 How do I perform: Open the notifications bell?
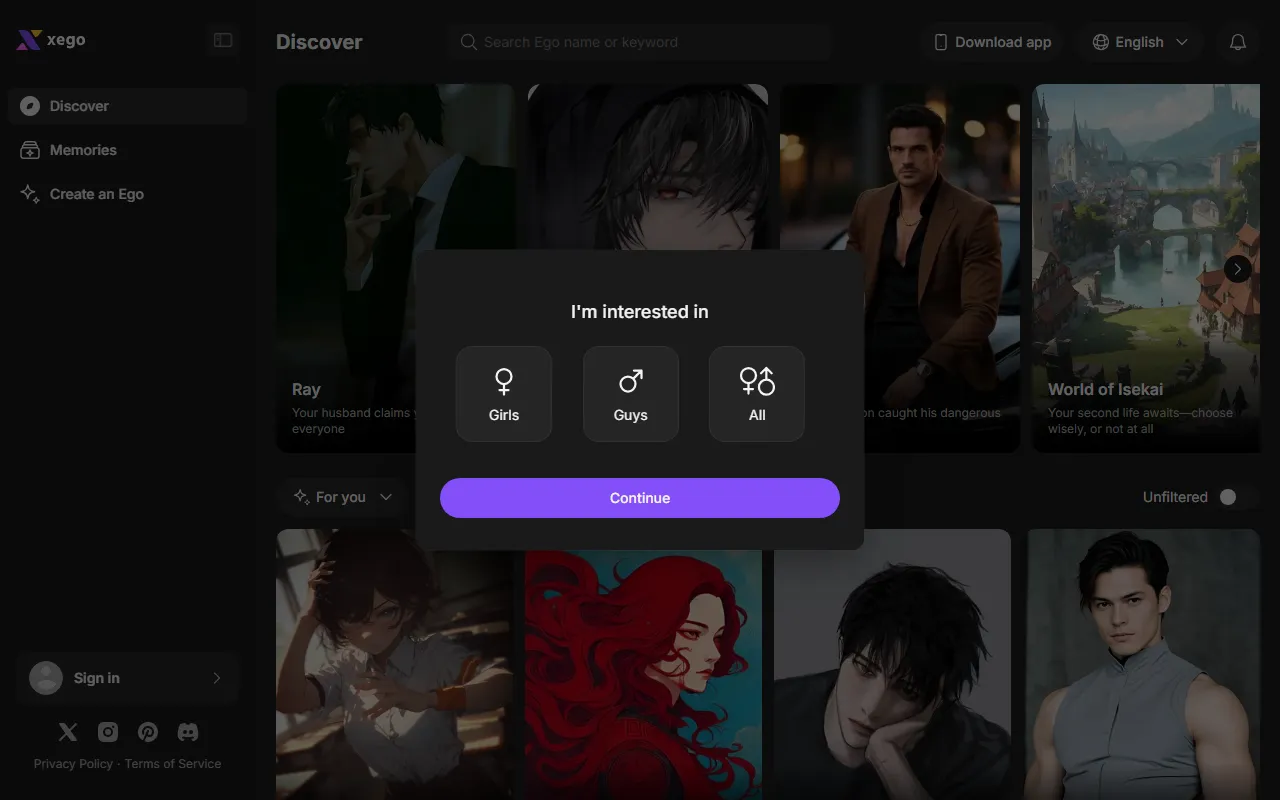[1238, 42]
